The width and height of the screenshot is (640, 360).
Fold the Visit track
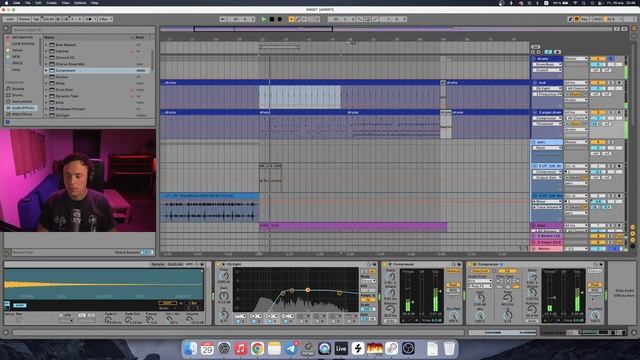[535, 83]
